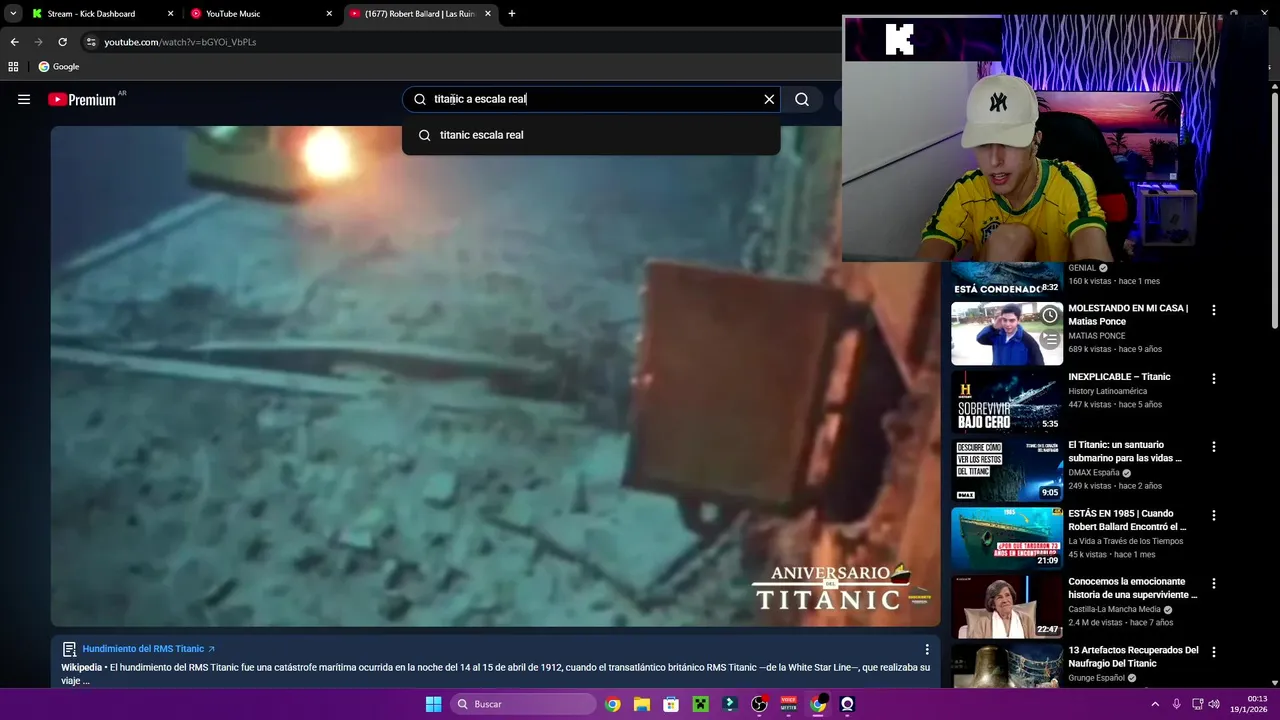Select the Robert Ballard YouTube tab

420,14
